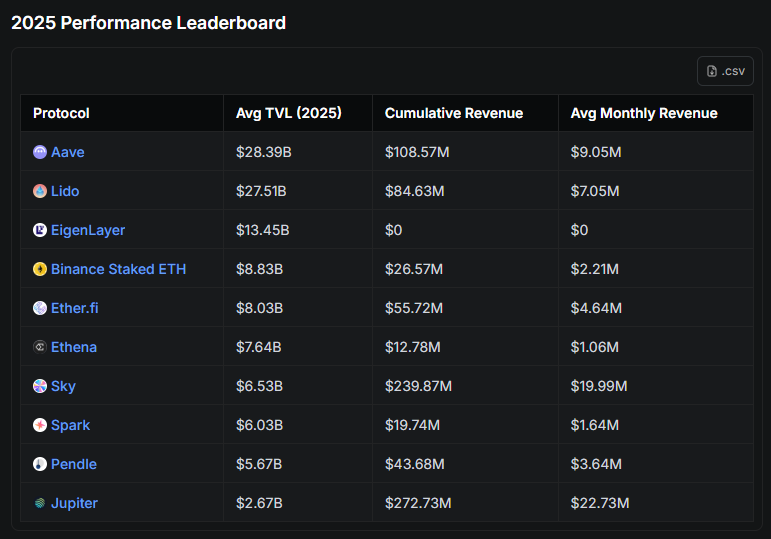Open the Sky protocol link

(x=63, y=387)
